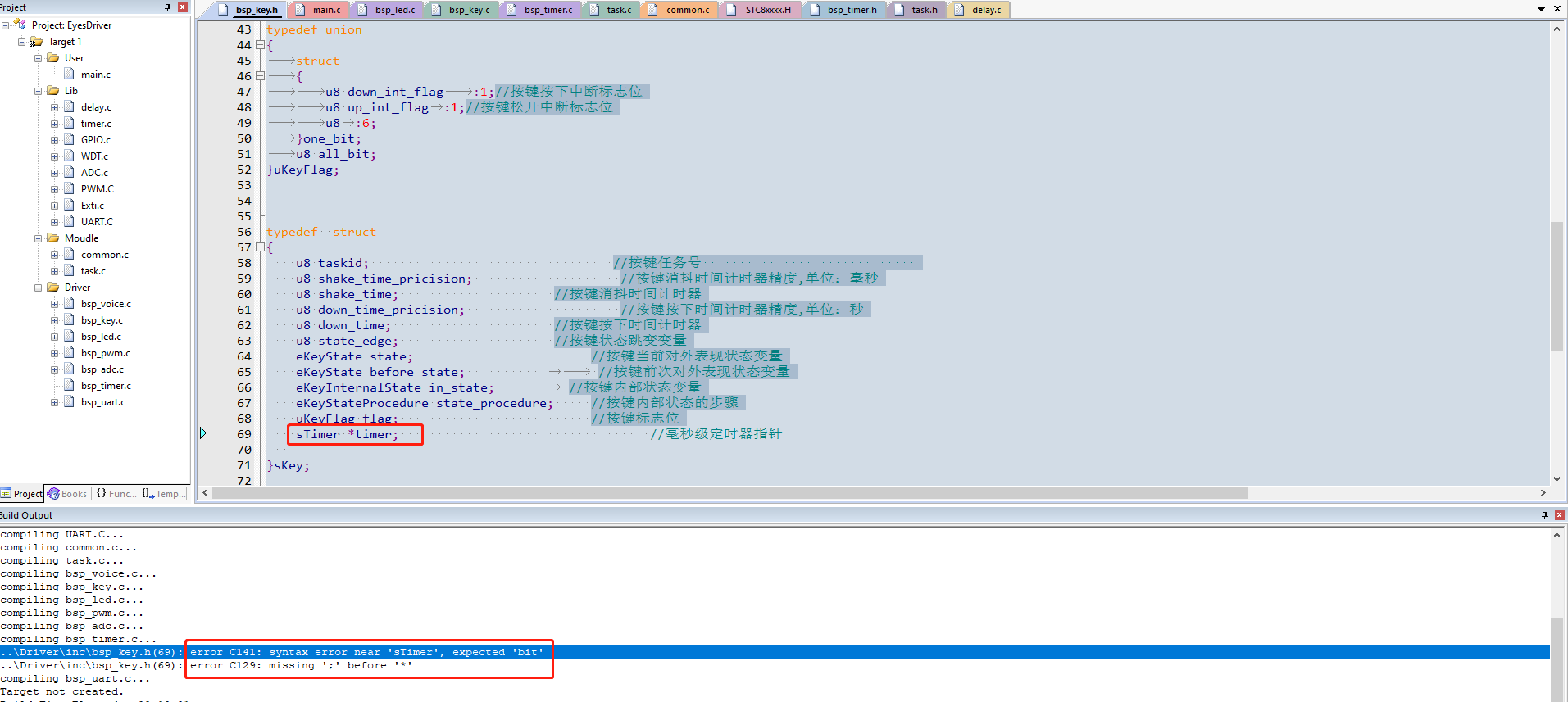
Task: Fold the union block at line 44
Action: pos(260,45)
